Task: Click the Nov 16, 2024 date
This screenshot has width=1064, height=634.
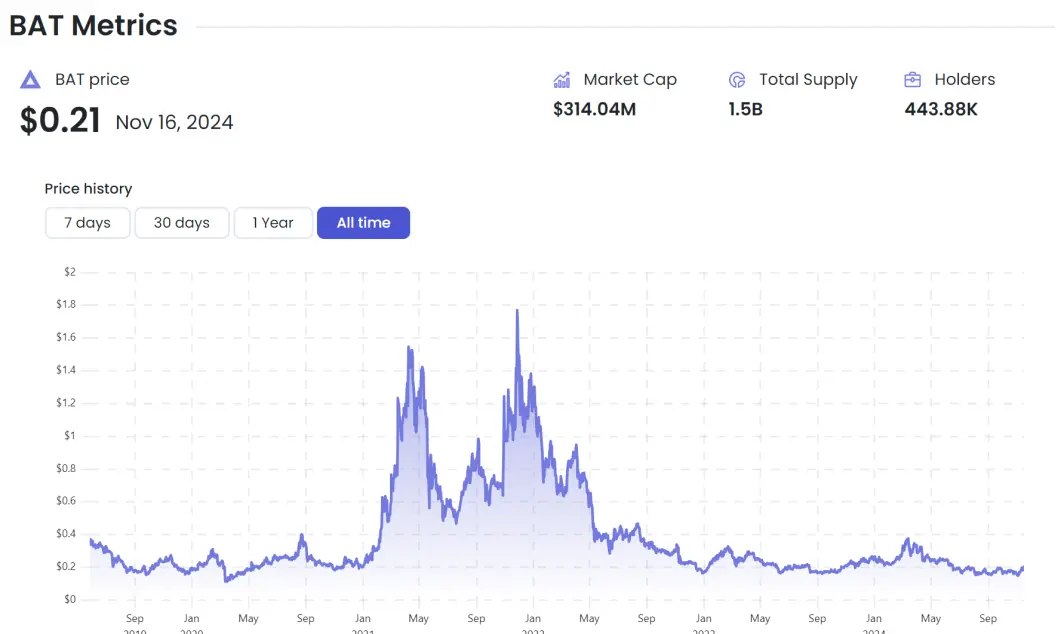Action: click(x=174, y=122)
